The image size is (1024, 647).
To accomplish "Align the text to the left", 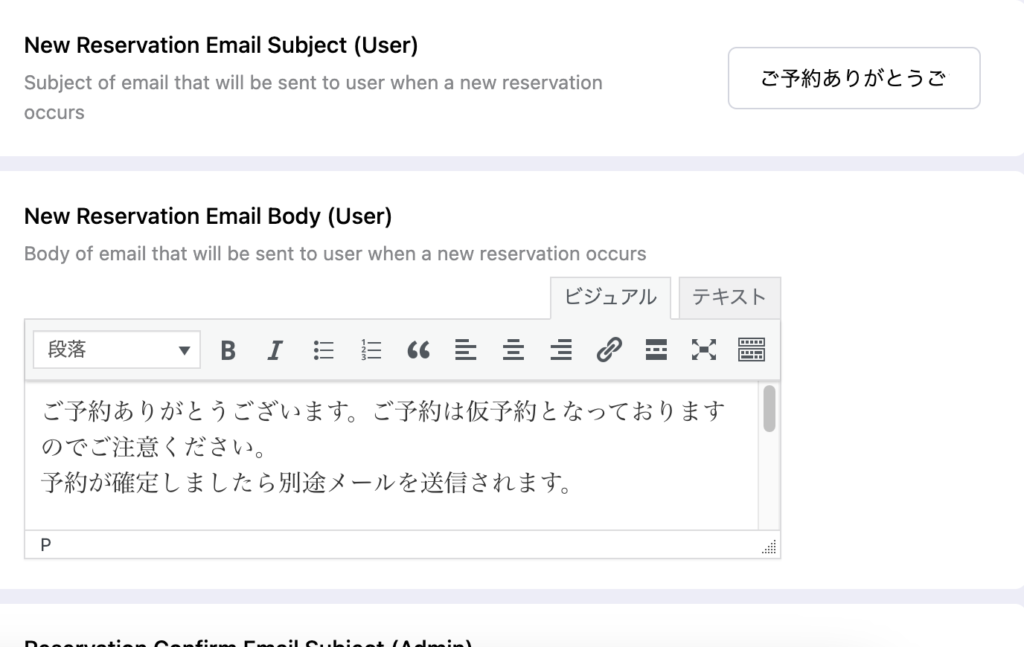I will coord(465,350).
